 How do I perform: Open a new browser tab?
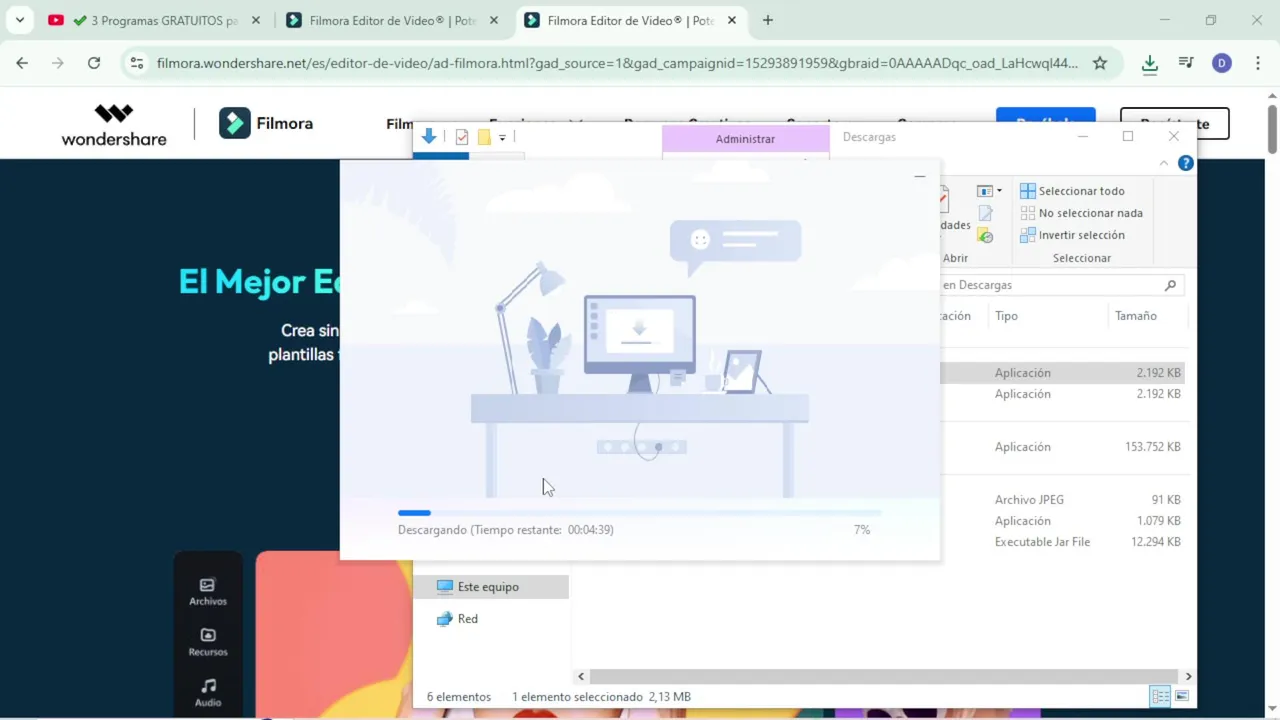click(768, 20)
